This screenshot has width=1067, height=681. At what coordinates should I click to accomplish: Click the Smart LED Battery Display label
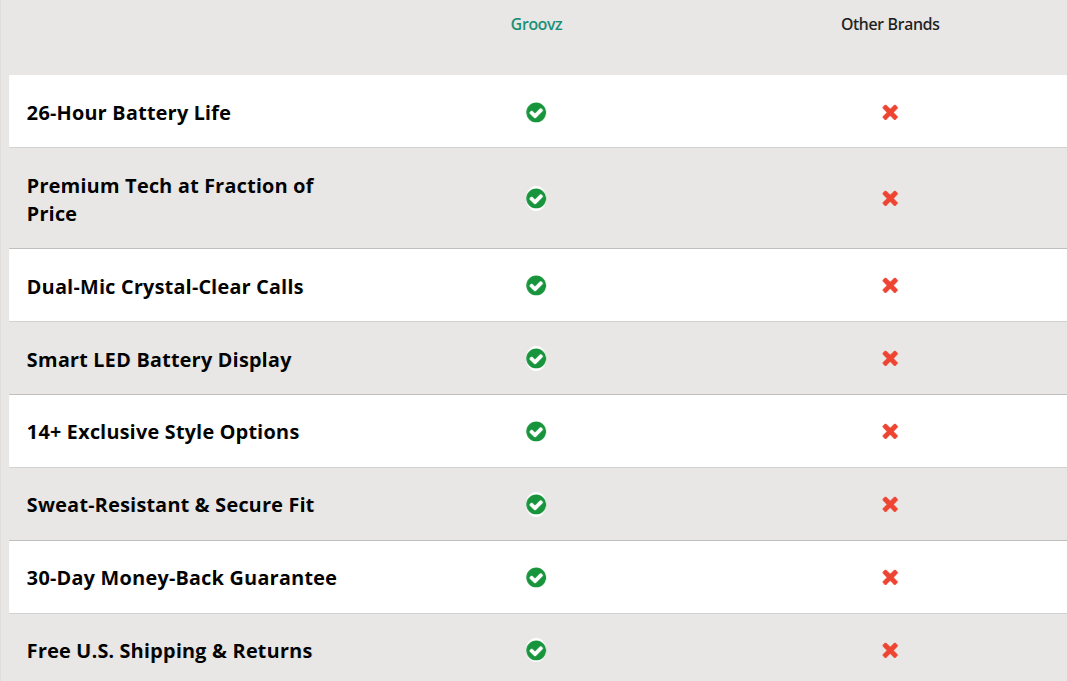159,358
